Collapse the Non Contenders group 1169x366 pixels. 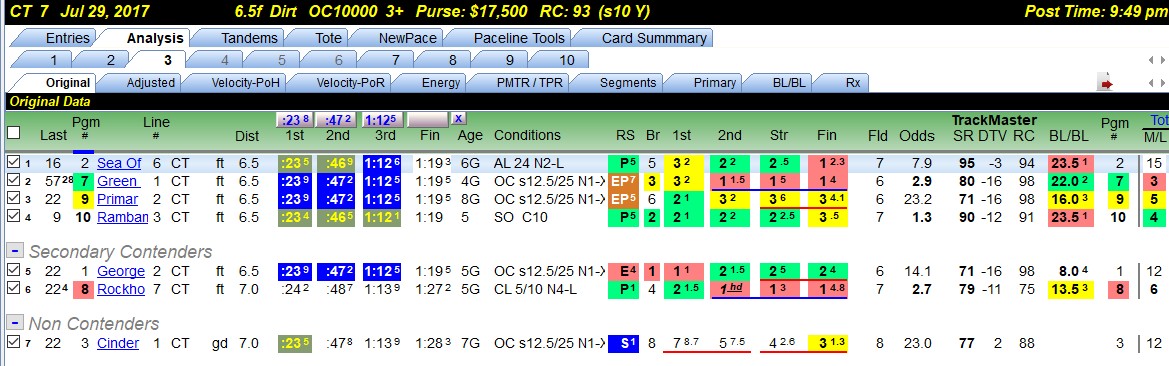(14, 323)
